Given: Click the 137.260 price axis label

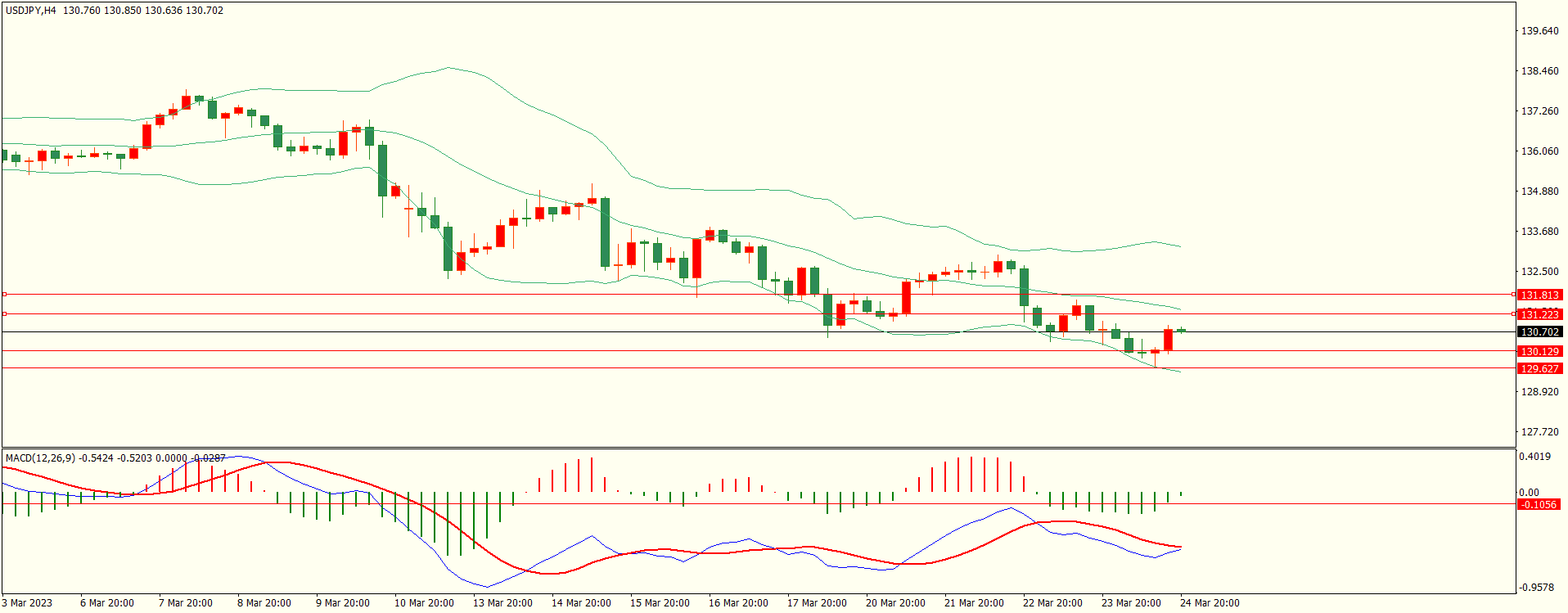Looking at the screenshot, I should tap(1539, 111).
